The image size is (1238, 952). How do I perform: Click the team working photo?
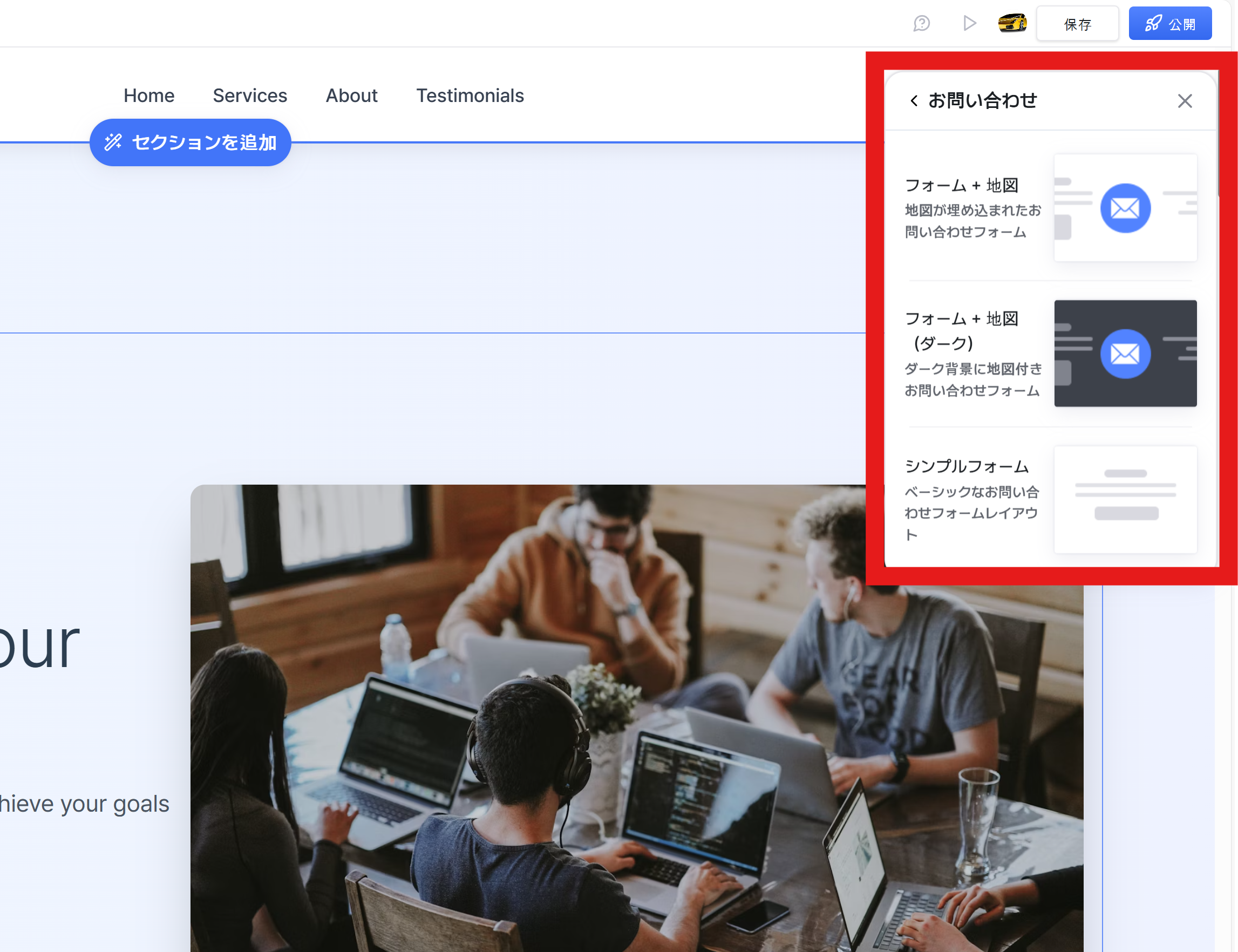[x=637, y=718]
